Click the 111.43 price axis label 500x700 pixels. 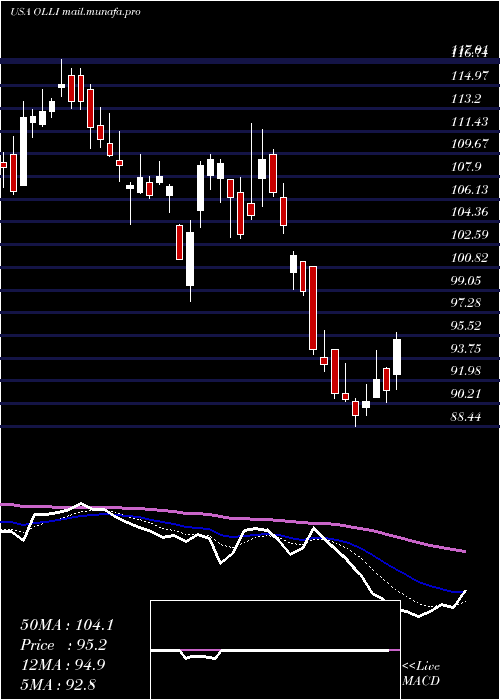[x=469, y=121]
